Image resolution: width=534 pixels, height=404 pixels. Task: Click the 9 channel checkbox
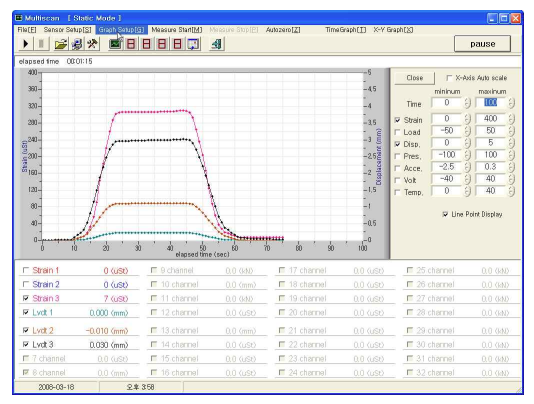[x=154, y=270]
